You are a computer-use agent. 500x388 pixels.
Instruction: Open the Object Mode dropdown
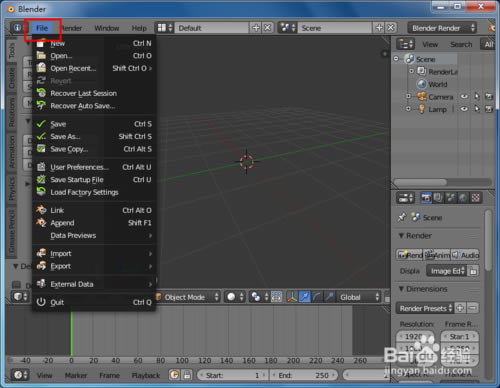click(187, 297)
